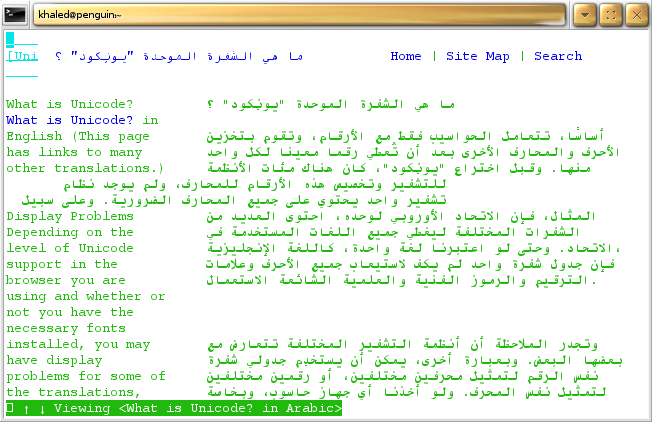Minimize the terminal window
Screen dimensions: 652x422
click(587, 14)
